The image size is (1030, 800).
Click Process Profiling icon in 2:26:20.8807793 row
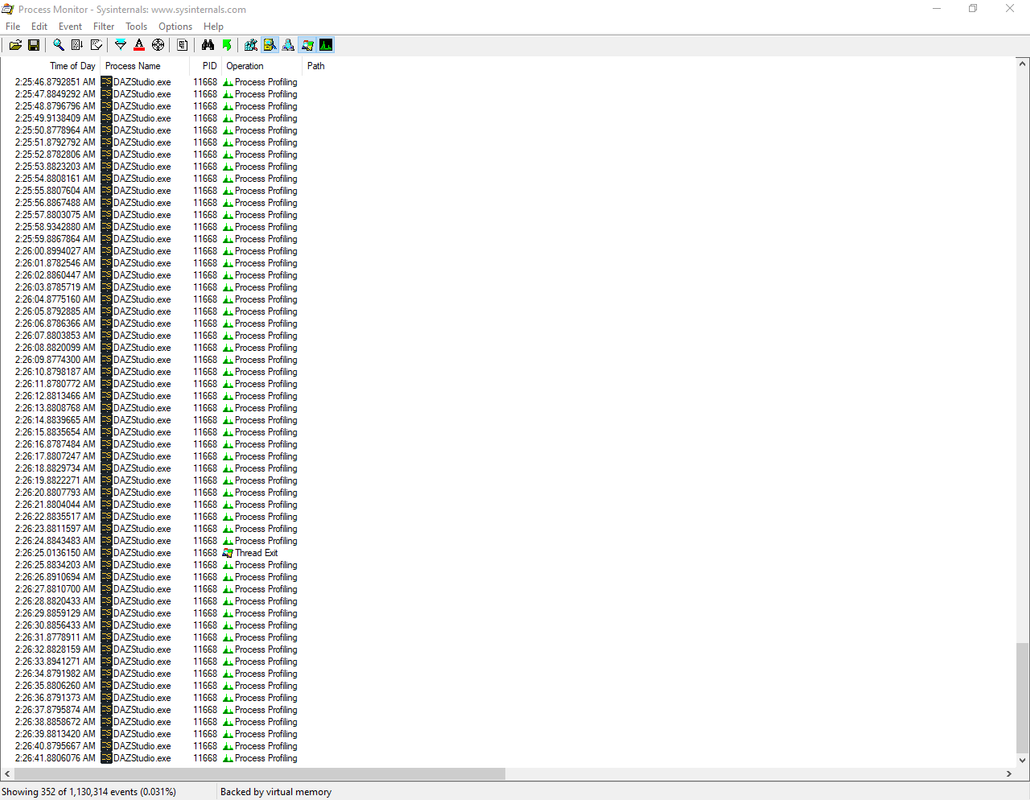(228, 493)
